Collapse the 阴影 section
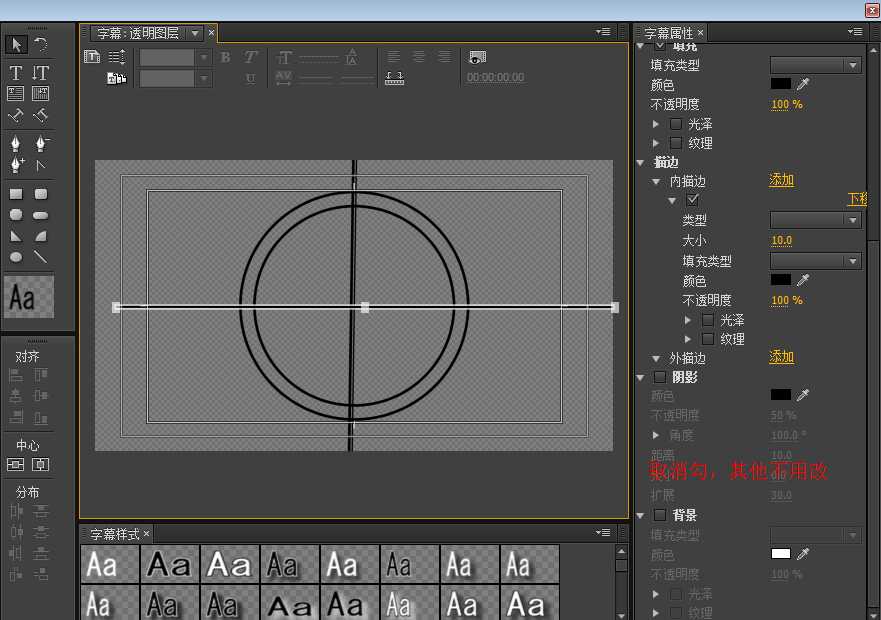The image size is (881, 620). coord(641,377)
